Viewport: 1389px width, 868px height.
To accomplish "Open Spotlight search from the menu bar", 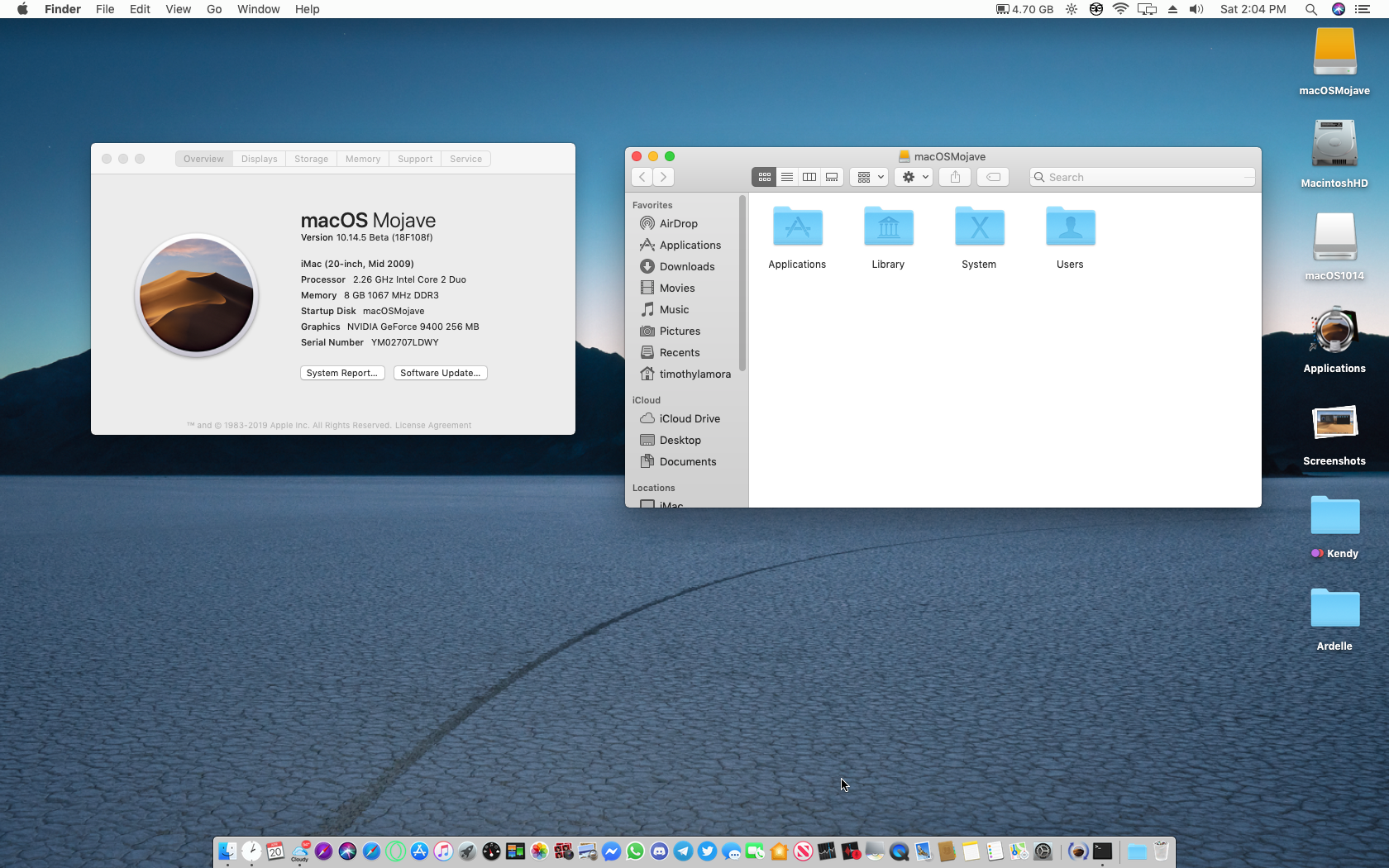I will [1311, 9].
